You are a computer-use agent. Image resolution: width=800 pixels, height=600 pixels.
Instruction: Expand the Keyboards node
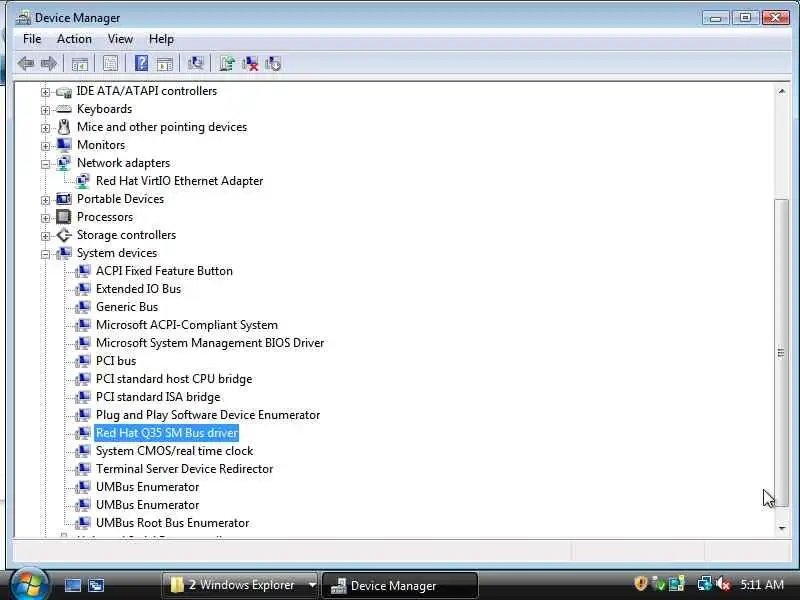point(45,110)
